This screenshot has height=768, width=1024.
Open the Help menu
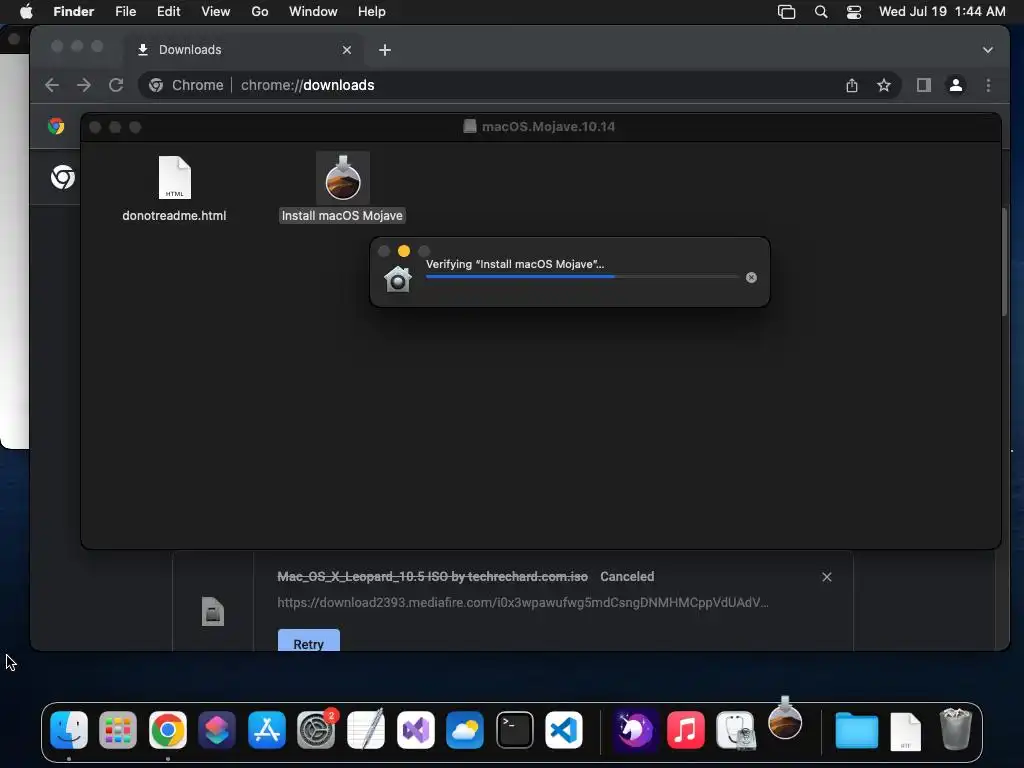372,12
